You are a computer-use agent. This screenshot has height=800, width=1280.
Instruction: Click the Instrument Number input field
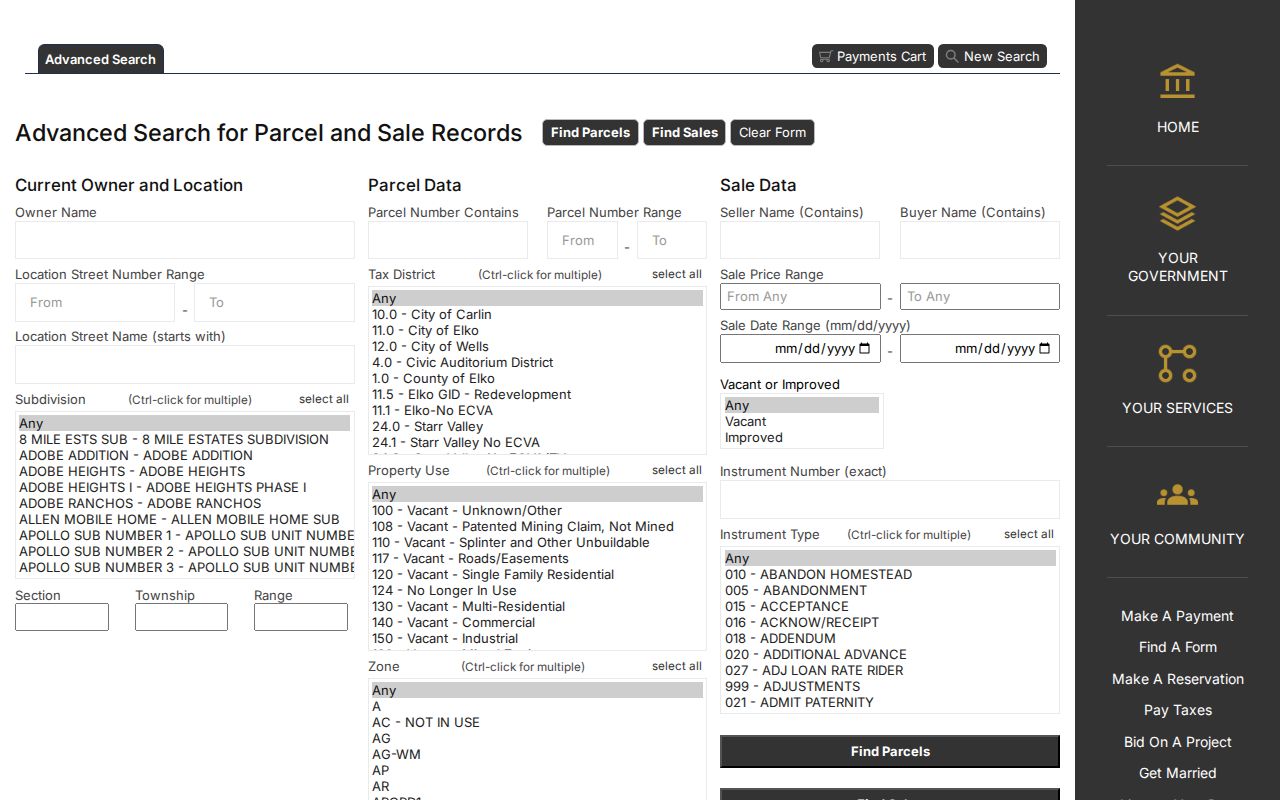pyautogui.click(x=890, y=499)
